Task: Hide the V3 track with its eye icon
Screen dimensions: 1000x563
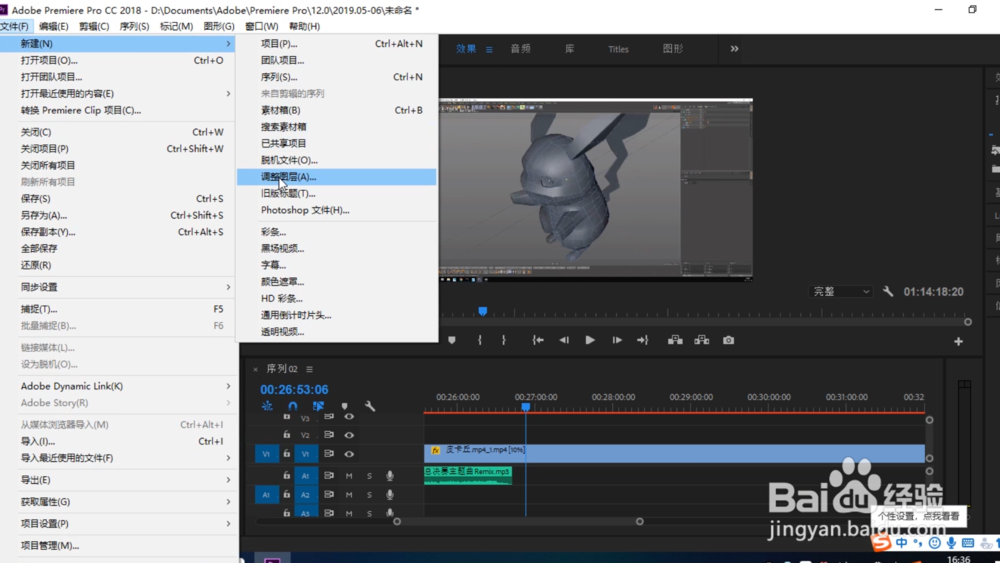Action: (349, 417)
